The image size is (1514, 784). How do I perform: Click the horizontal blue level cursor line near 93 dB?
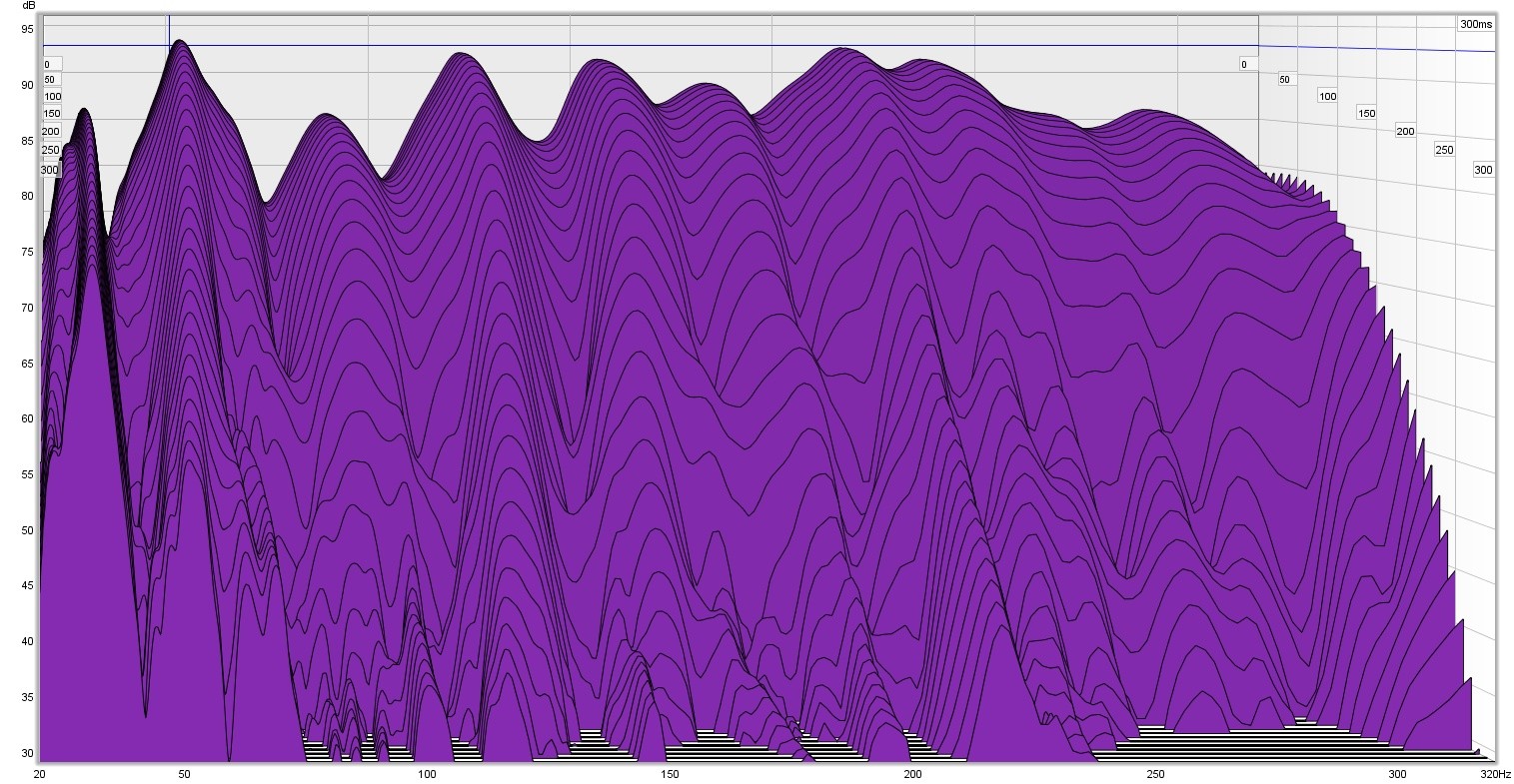click(650, 45)
